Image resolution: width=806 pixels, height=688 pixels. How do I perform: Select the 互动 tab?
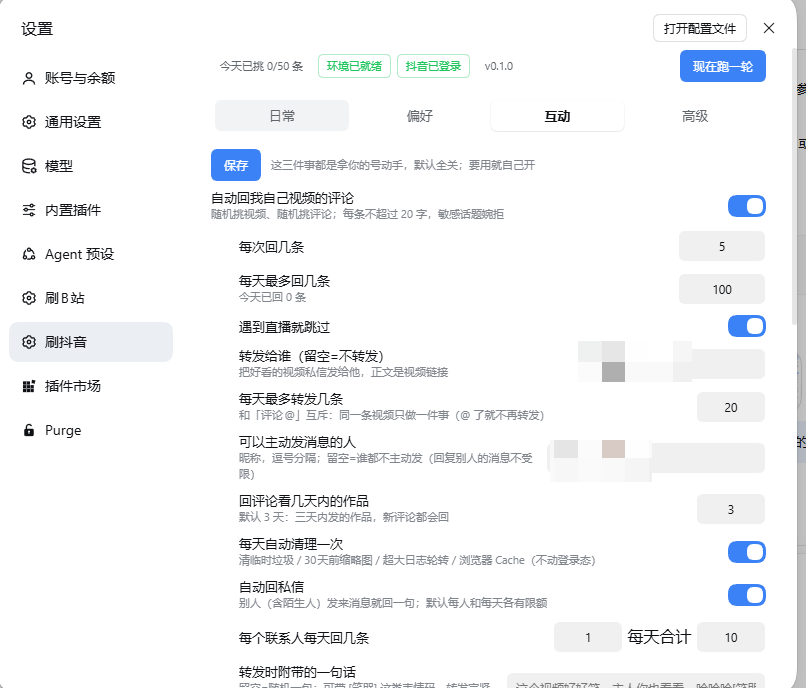coord(557,116)
